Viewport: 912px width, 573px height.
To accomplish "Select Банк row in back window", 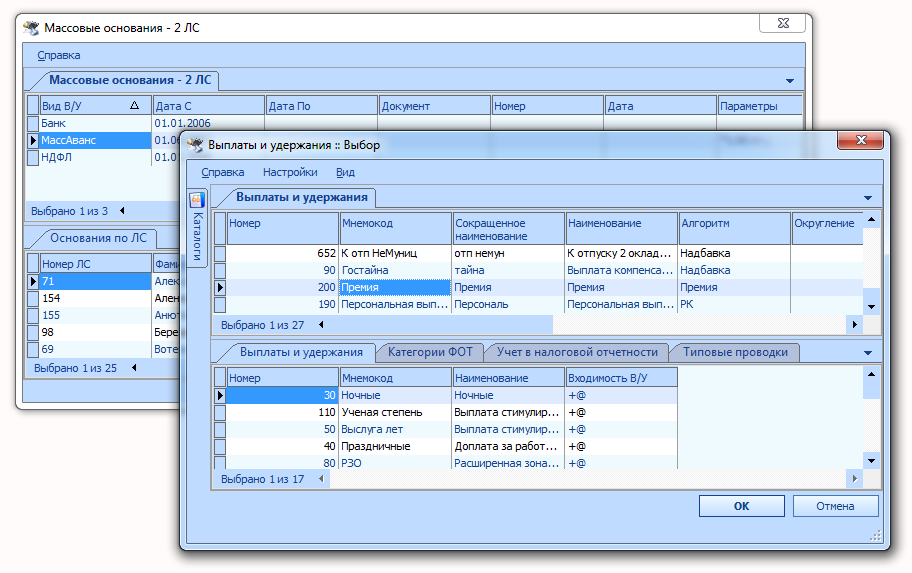I will (x=95, y=123).
